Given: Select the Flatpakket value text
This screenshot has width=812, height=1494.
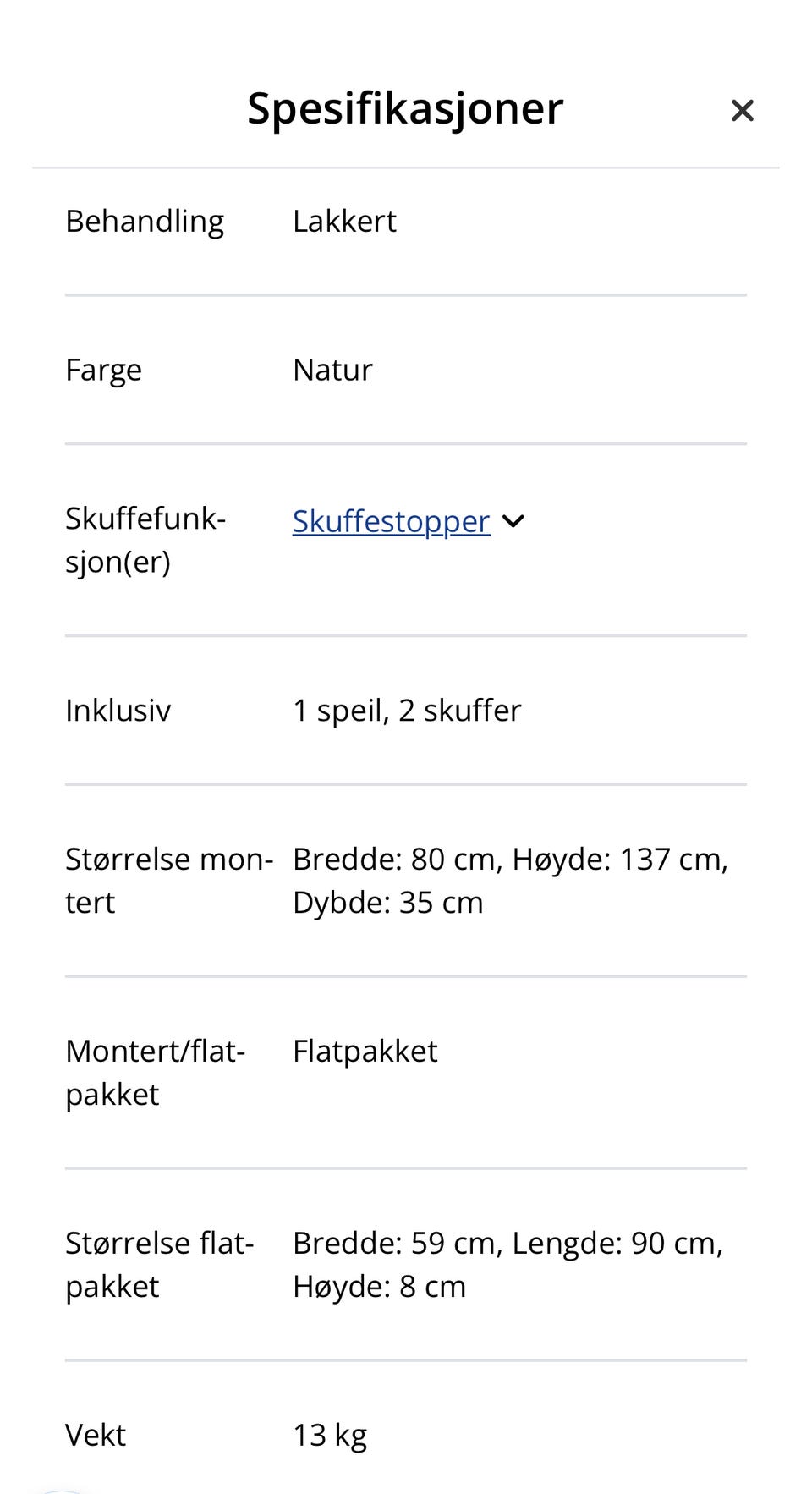Looking at the screenshot, I should click(365, 1051).
